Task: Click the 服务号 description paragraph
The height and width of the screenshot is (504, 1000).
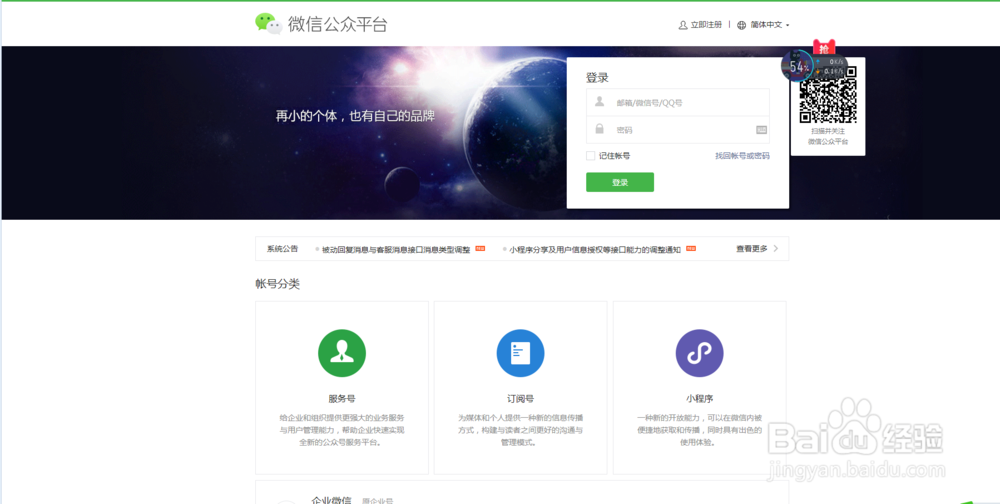Action: tap(342, 430)
